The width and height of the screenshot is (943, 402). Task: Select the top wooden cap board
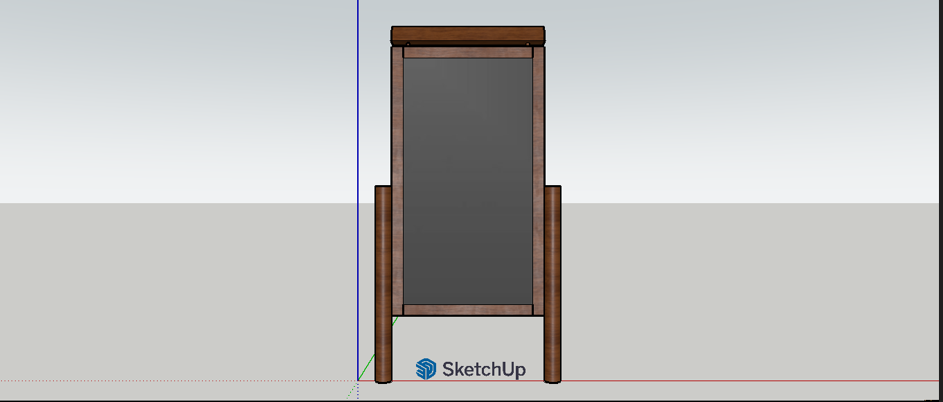coord(468,36)
